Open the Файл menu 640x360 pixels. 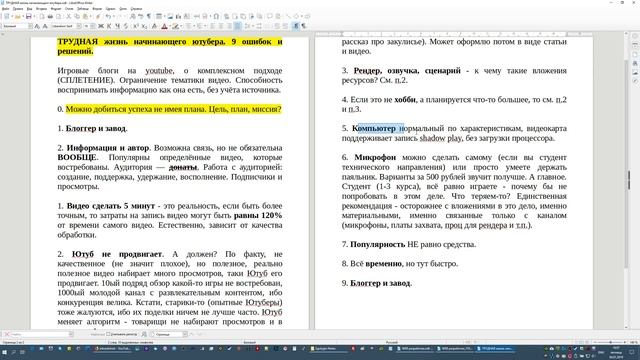pyautogui.click(x=5, y=9)
